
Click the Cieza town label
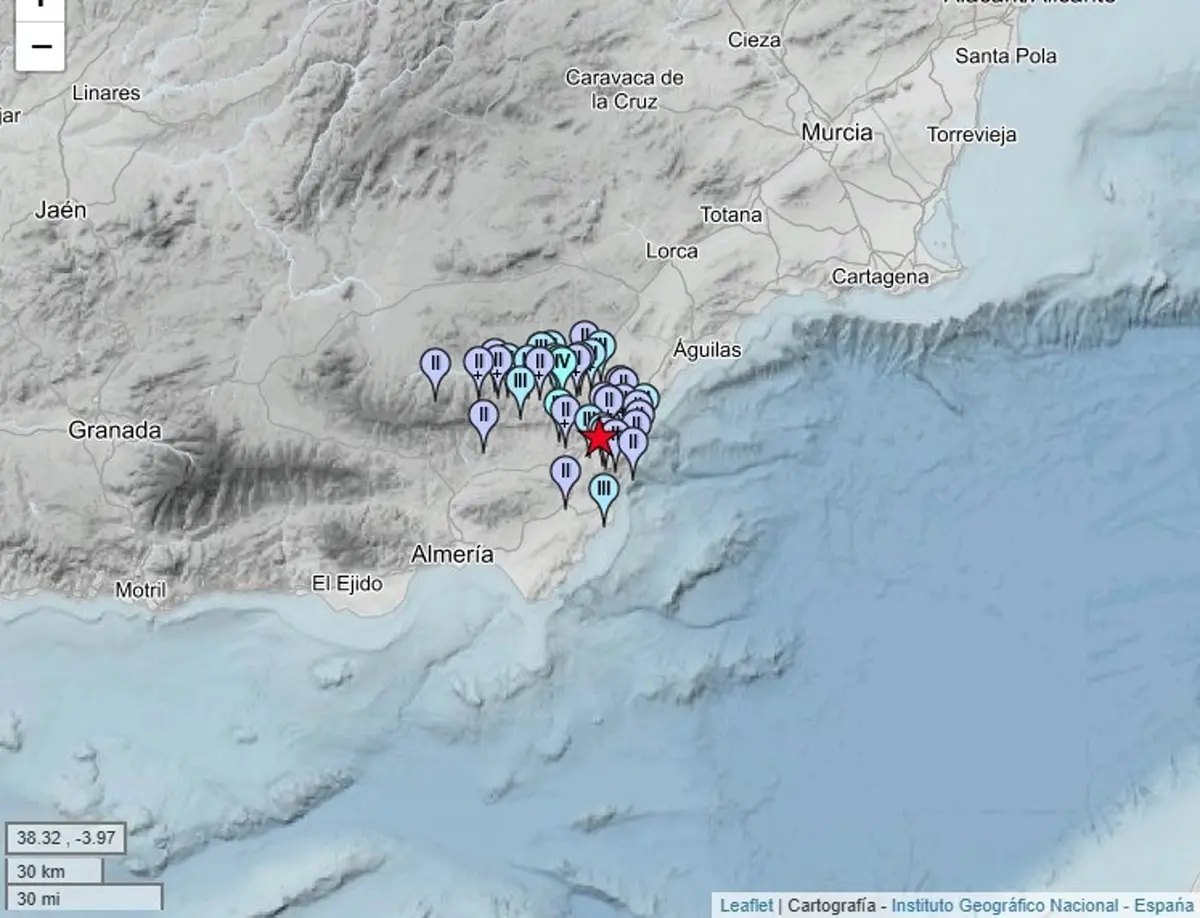(754, 40)
